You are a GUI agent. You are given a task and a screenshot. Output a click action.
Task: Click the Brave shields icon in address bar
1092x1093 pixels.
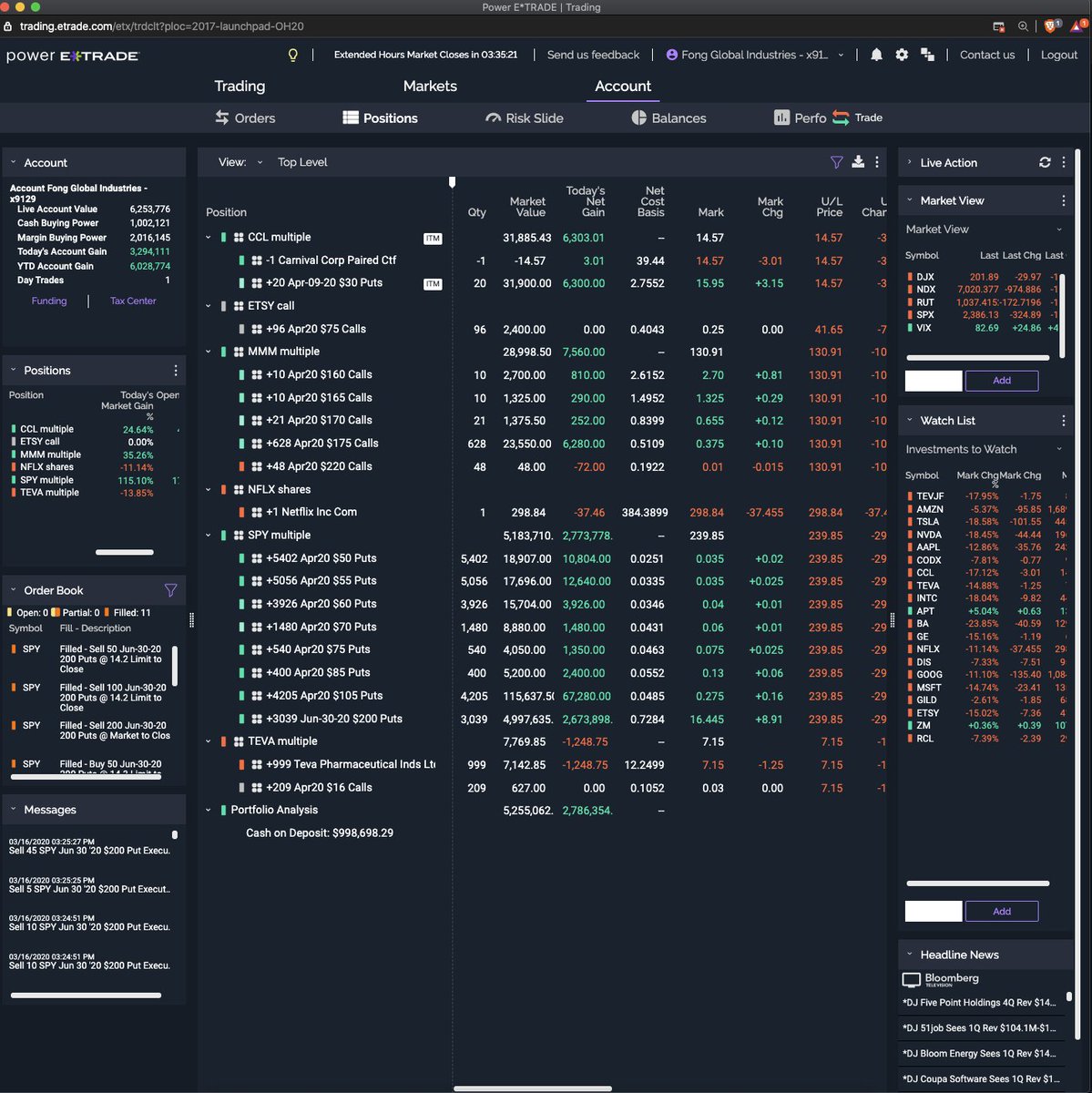tap(1051, 26)
